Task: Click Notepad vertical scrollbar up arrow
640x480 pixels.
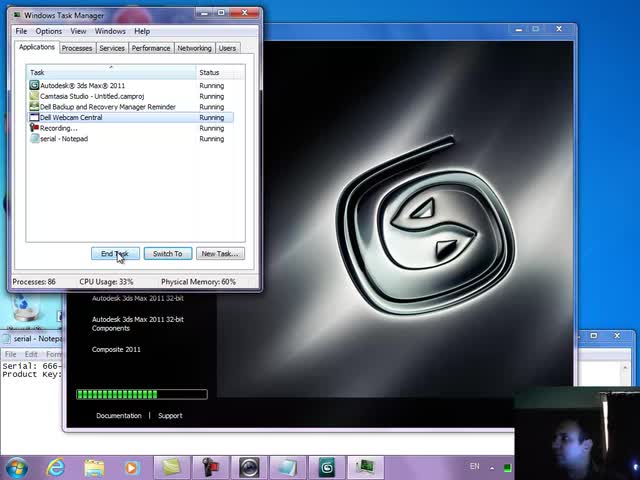Action: coord(625,368)
